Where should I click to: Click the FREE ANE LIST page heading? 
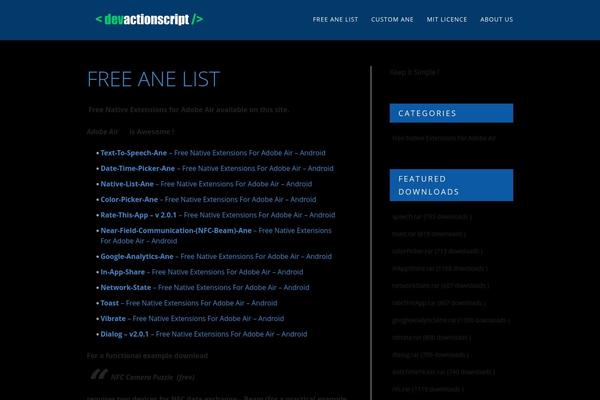pos(153,79)
